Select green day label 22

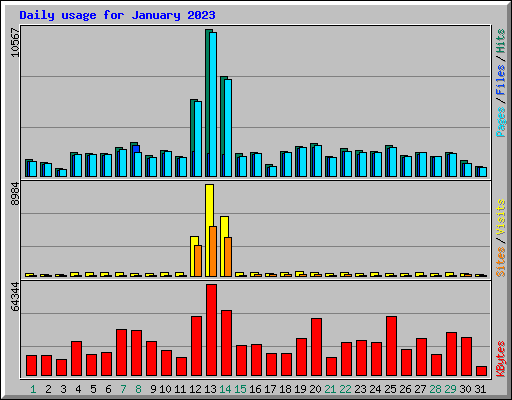[345, 389]
